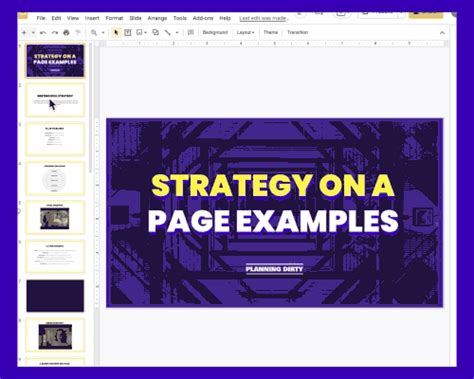Click the Theme toolbar button
The width and height of the screenshot is (474, 379).
270,32
